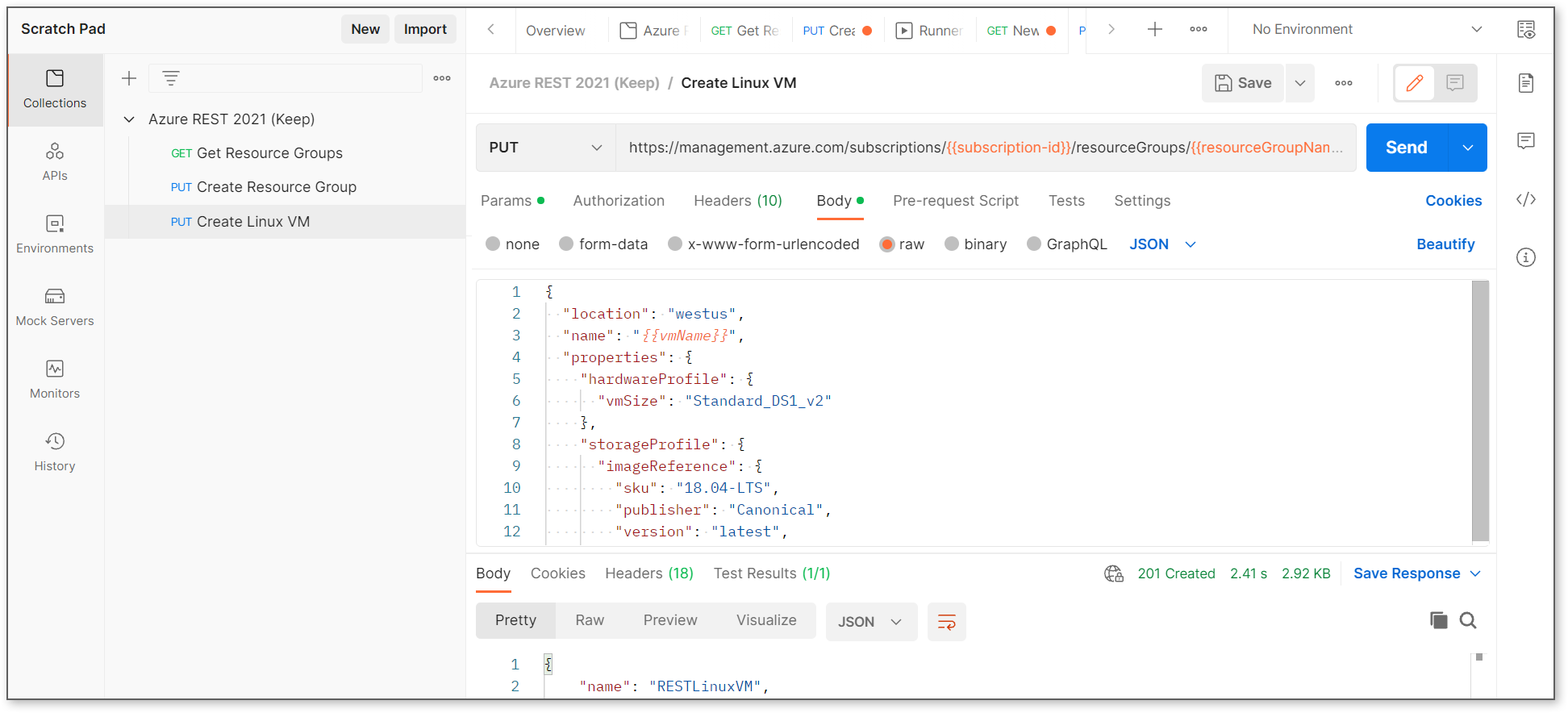Open request more actions ellipsis beside Save
Image resolution: width=1568 pixels, height=713 pixels.
coord(1344,83)
